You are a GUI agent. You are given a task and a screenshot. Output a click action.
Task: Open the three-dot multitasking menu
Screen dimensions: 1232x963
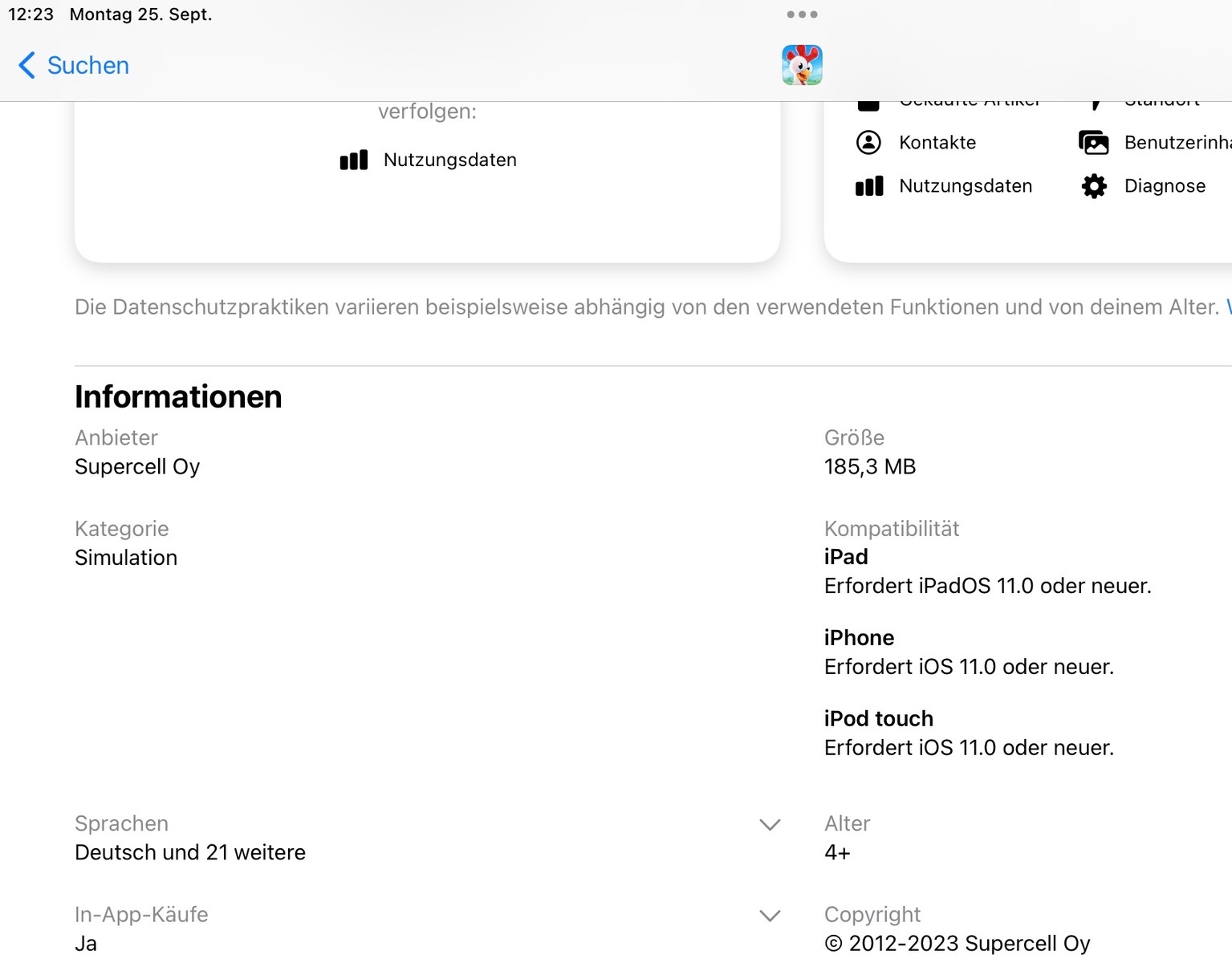click(802, 14)
